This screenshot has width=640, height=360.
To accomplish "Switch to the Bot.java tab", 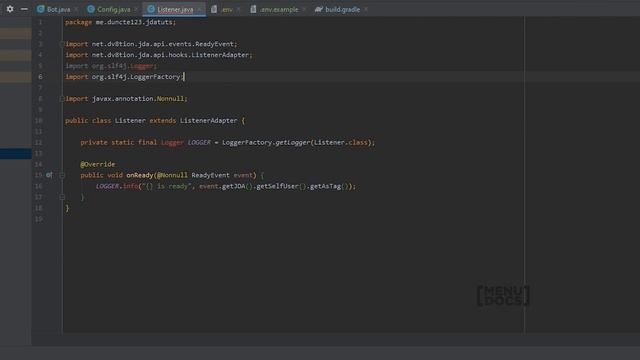I will [58, 9].
